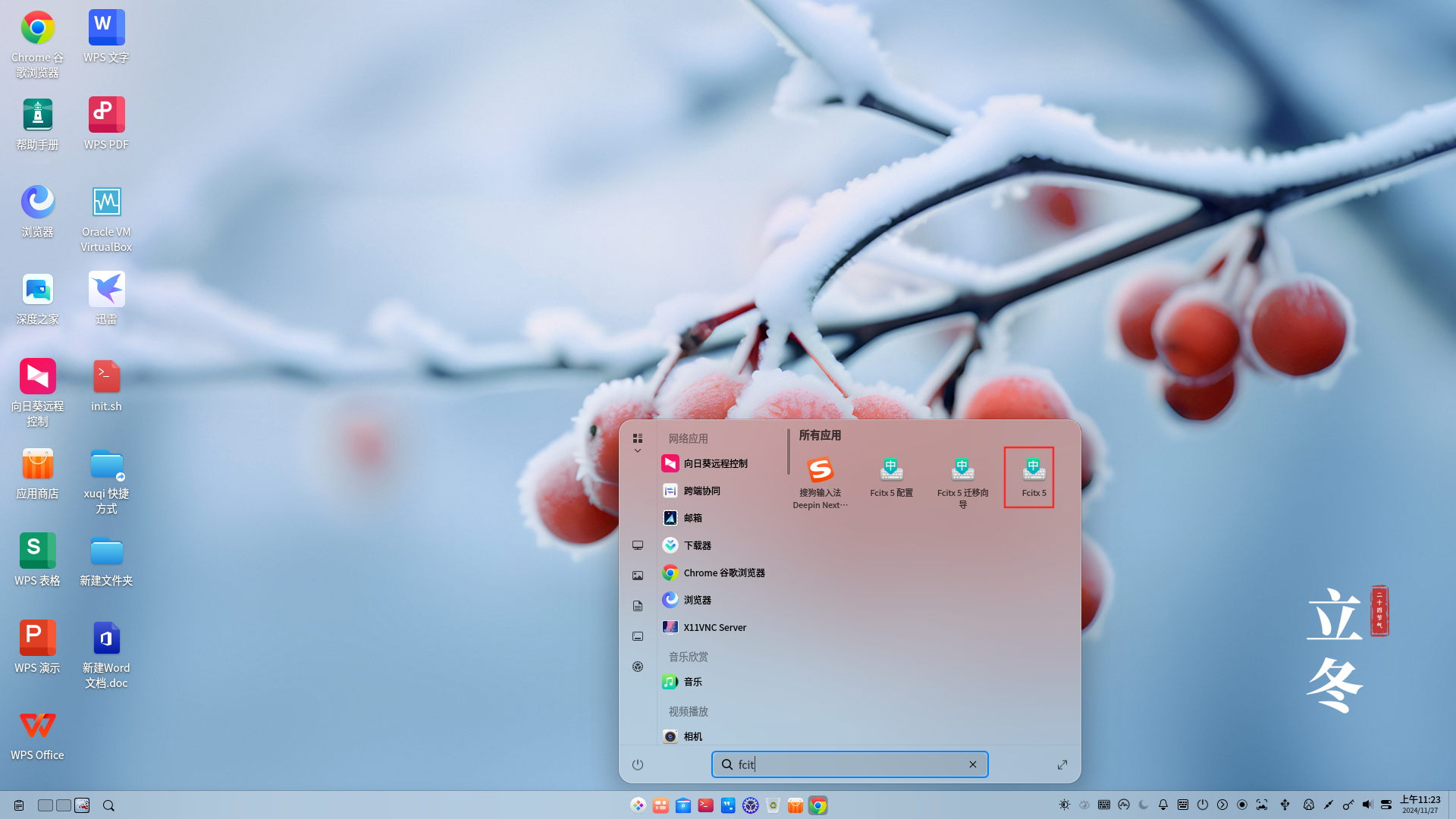Focus the launcher search field containing fcit
The image size is (1456, 819).
tap(849, 764)
